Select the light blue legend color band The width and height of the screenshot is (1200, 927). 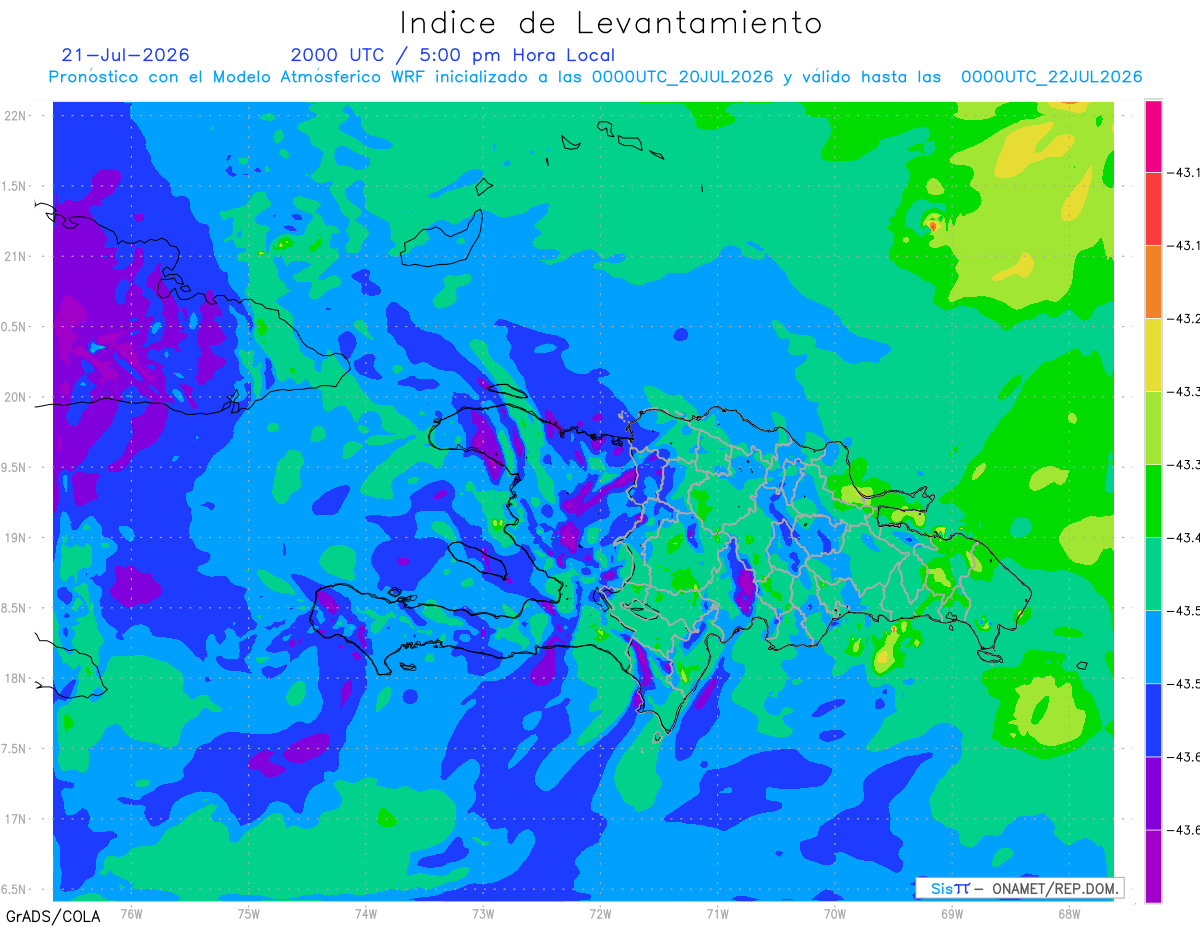(1153, 647)
